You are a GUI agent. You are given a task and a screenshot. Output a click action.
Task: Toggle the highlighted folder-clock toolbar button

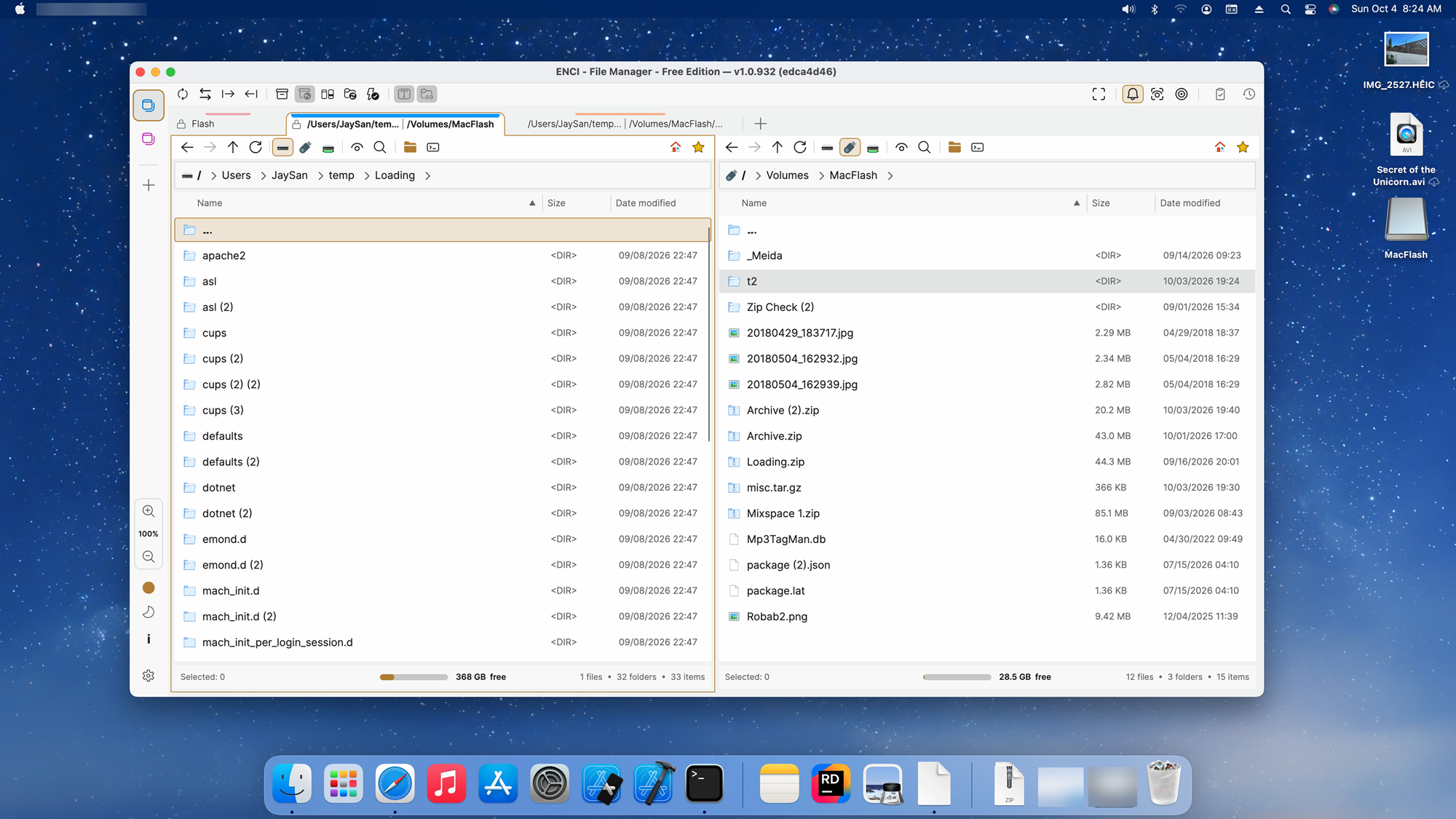pyautogui.click(x=305, y=94)
